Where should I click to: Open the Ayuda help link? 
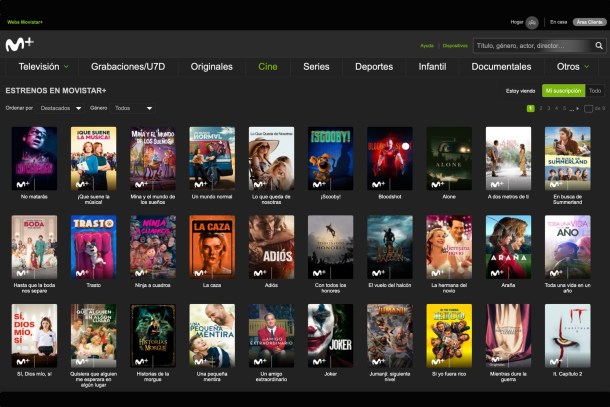pos(427,46)
